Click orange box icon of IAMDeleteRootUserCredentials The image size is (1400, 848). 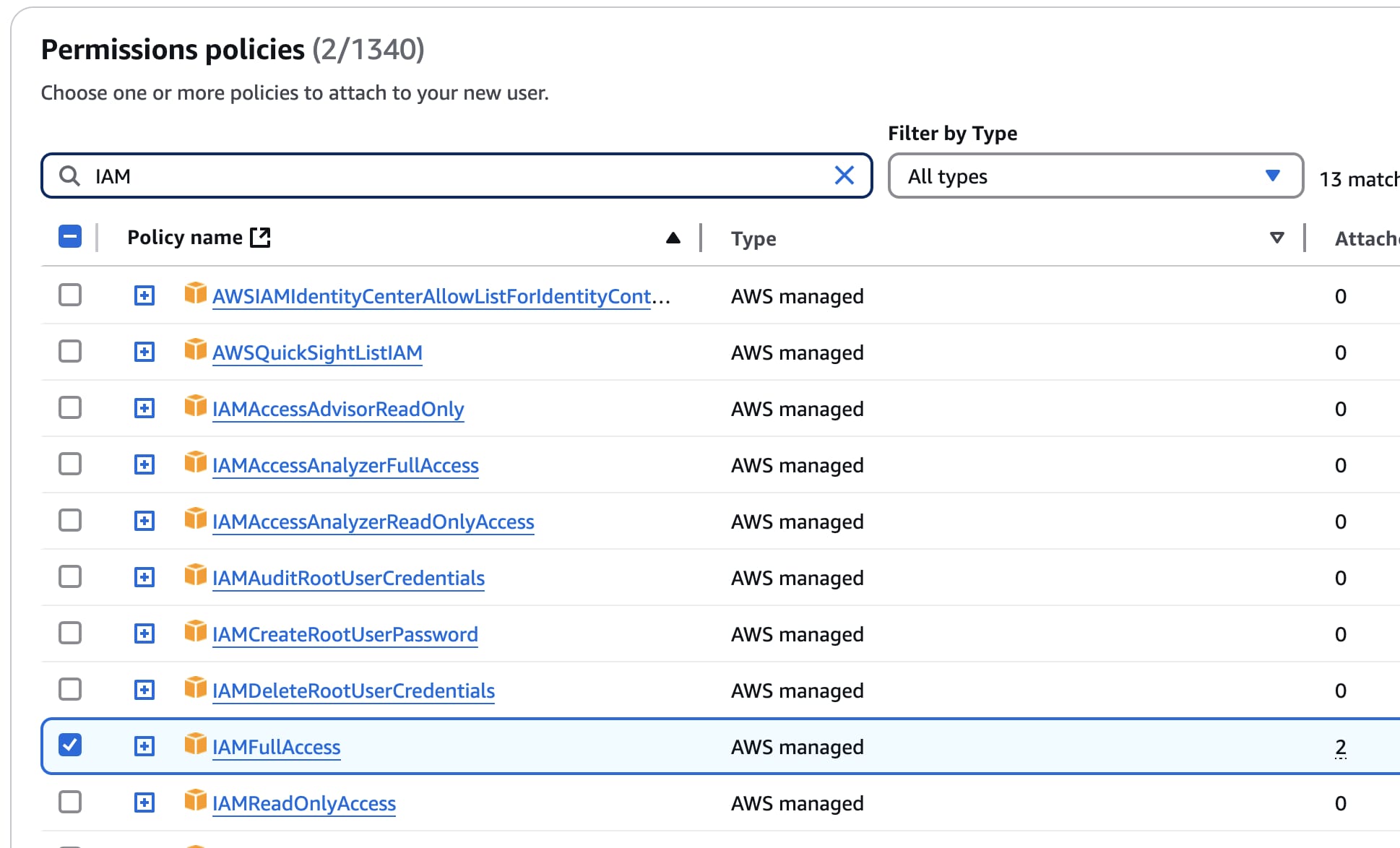195,688
